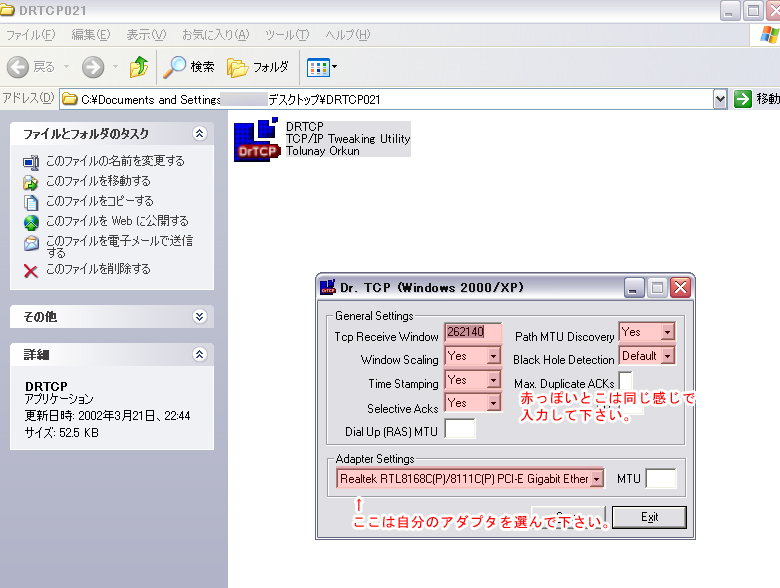This screenshot has height=588, width=780.
Task: Click copy this file (コピーする) task
Action: pyautogui.click(x=99, y=201)
